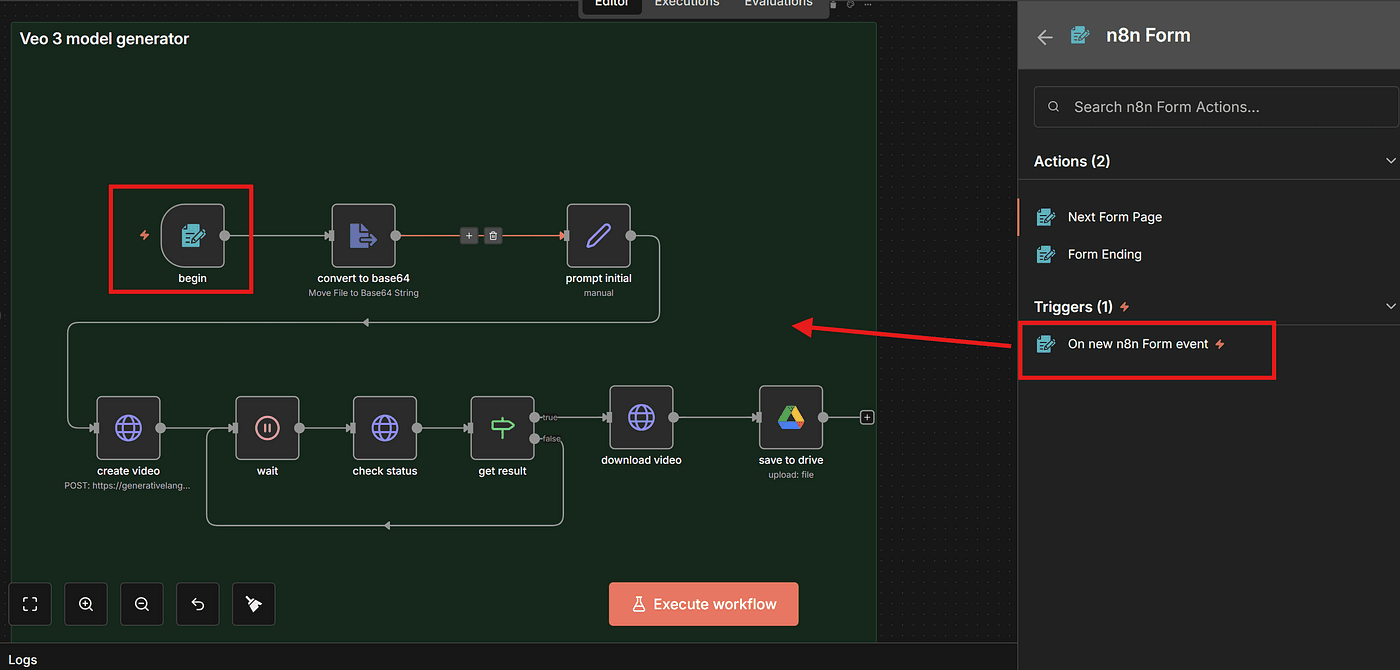Screen dimensions: 1400x670
Task: Click the zoom in canvas button
Action: (x=86, y=604)
